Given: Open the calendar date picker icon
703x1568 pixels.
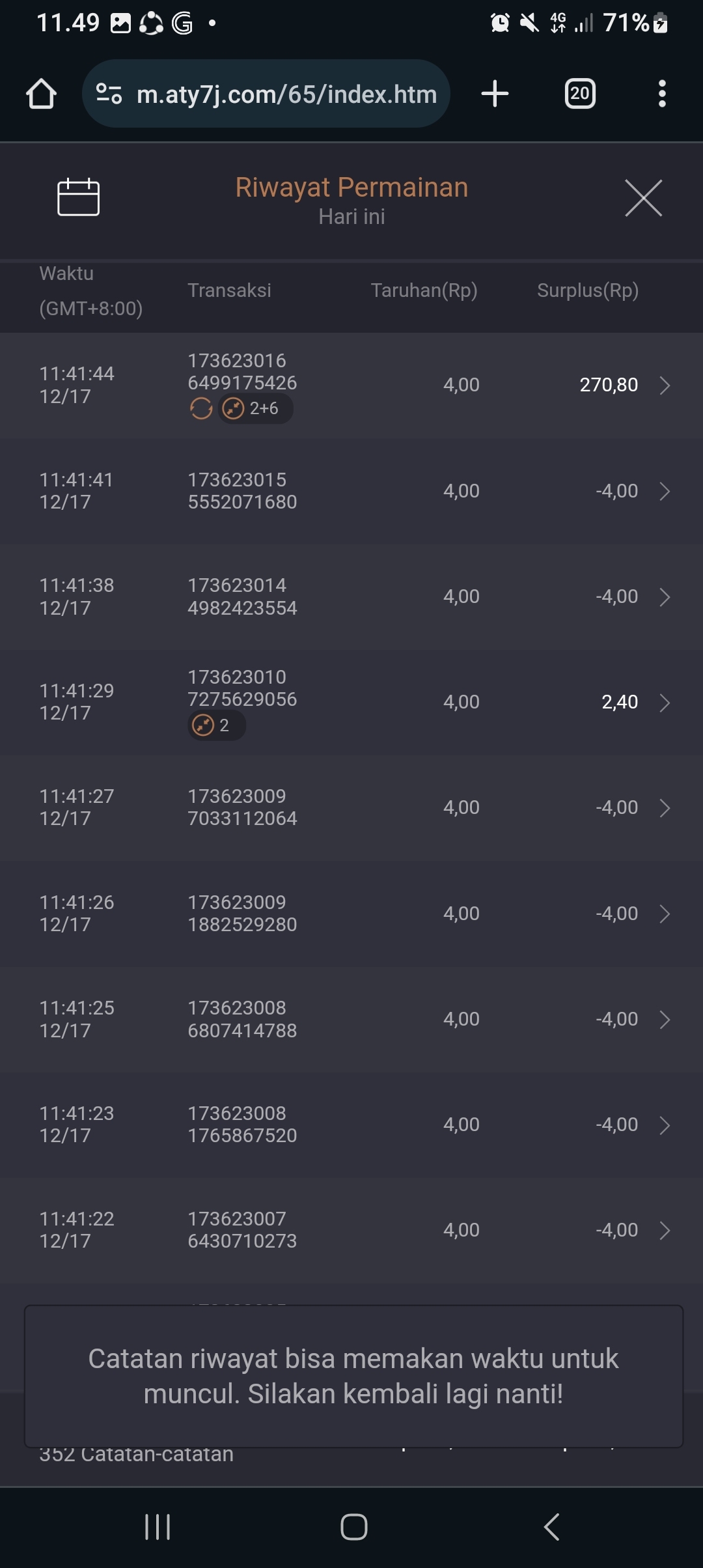Looking at the screenshot, I should (78, 197).
